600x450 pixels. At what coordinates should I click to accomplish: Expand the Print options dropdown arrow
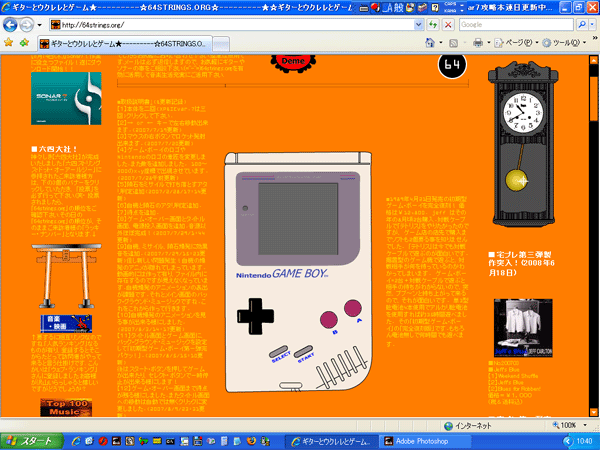[x=489, y=42]
